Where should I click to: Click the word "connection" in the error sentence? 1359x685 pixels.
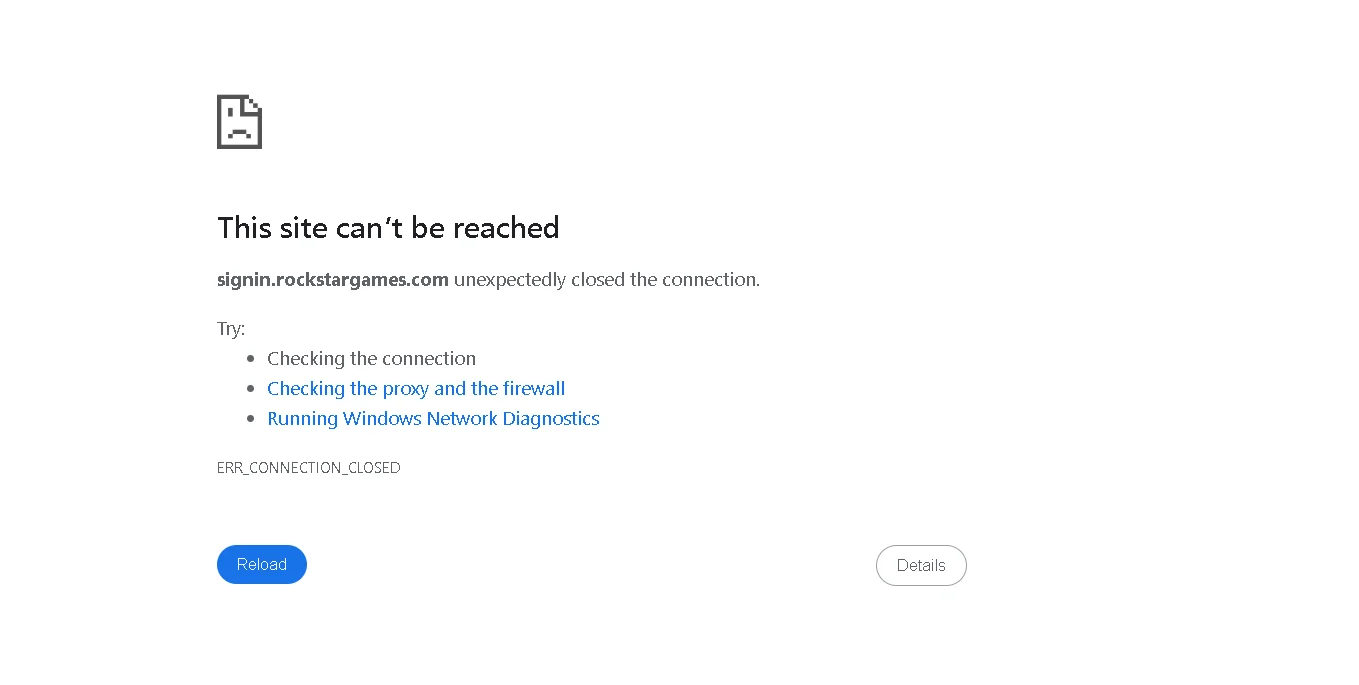point(711,280)
